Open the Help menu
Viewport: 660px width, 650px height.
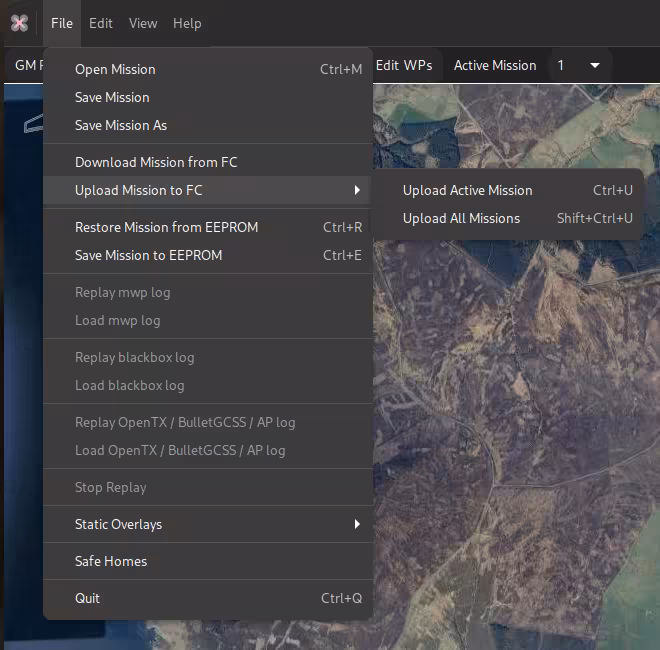pyautogui.click(x=187, y=23)
